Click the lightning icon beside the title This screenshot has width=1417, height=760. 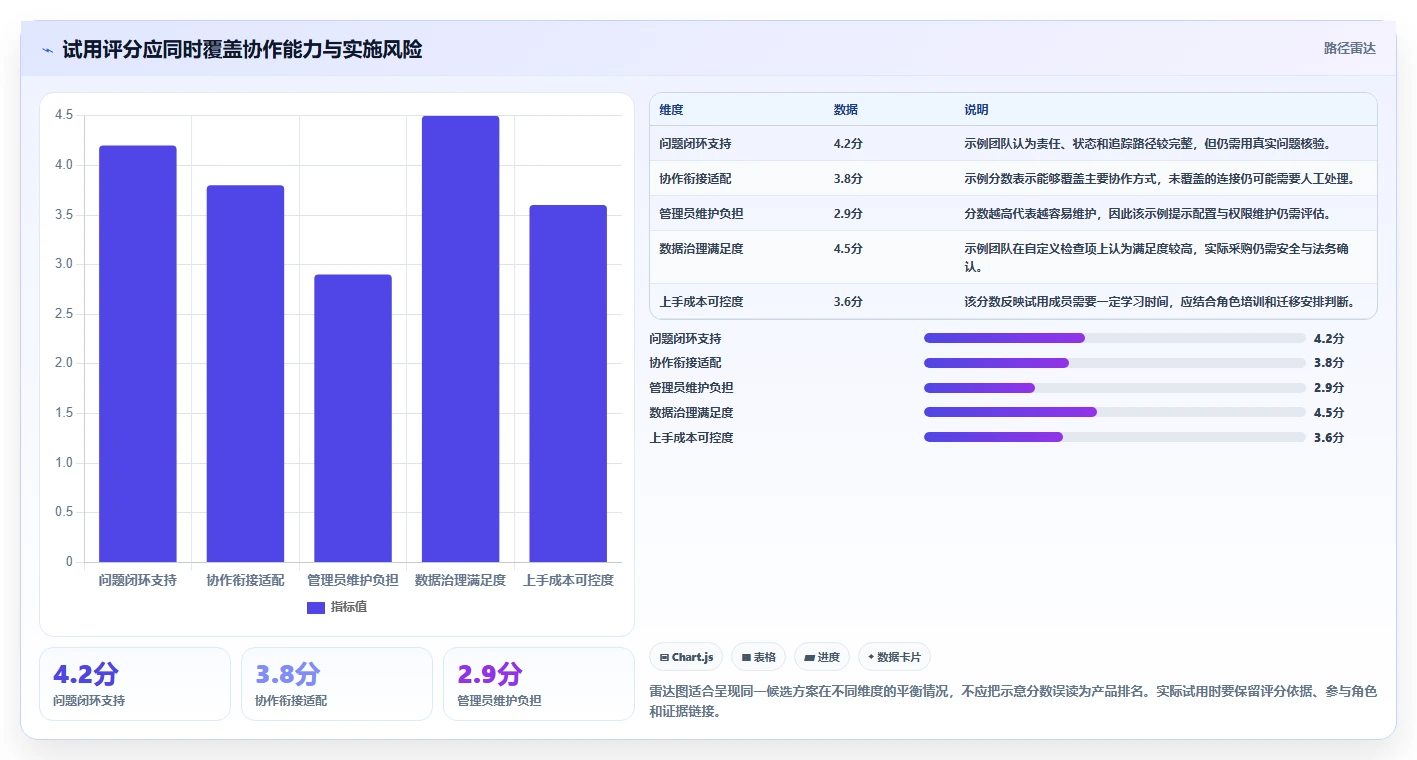point(47,49)
